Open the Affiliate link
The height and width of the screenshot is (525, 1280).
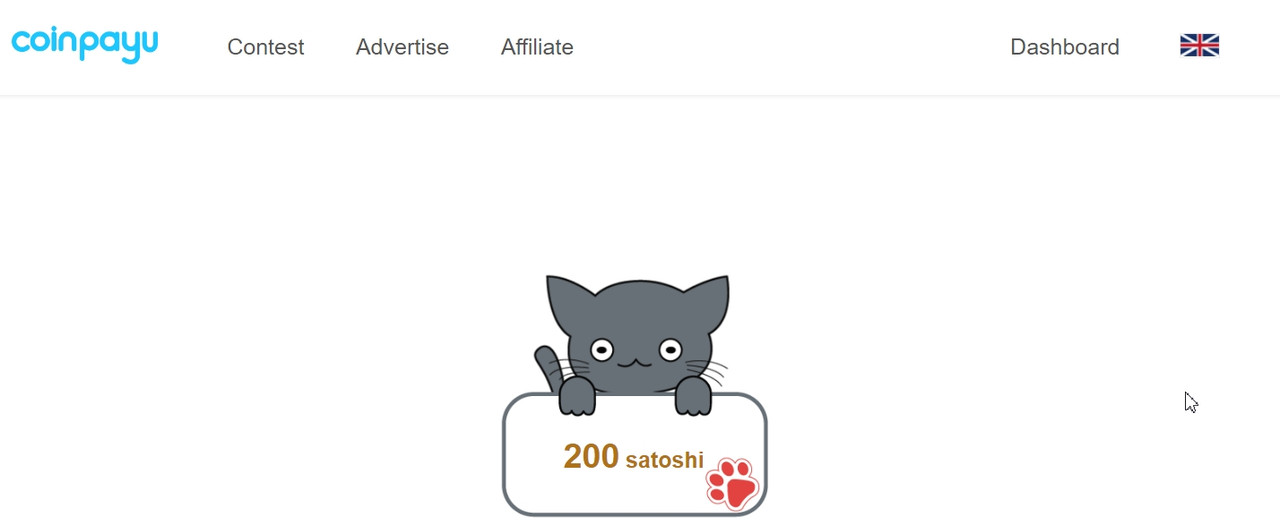pos(537,47)
